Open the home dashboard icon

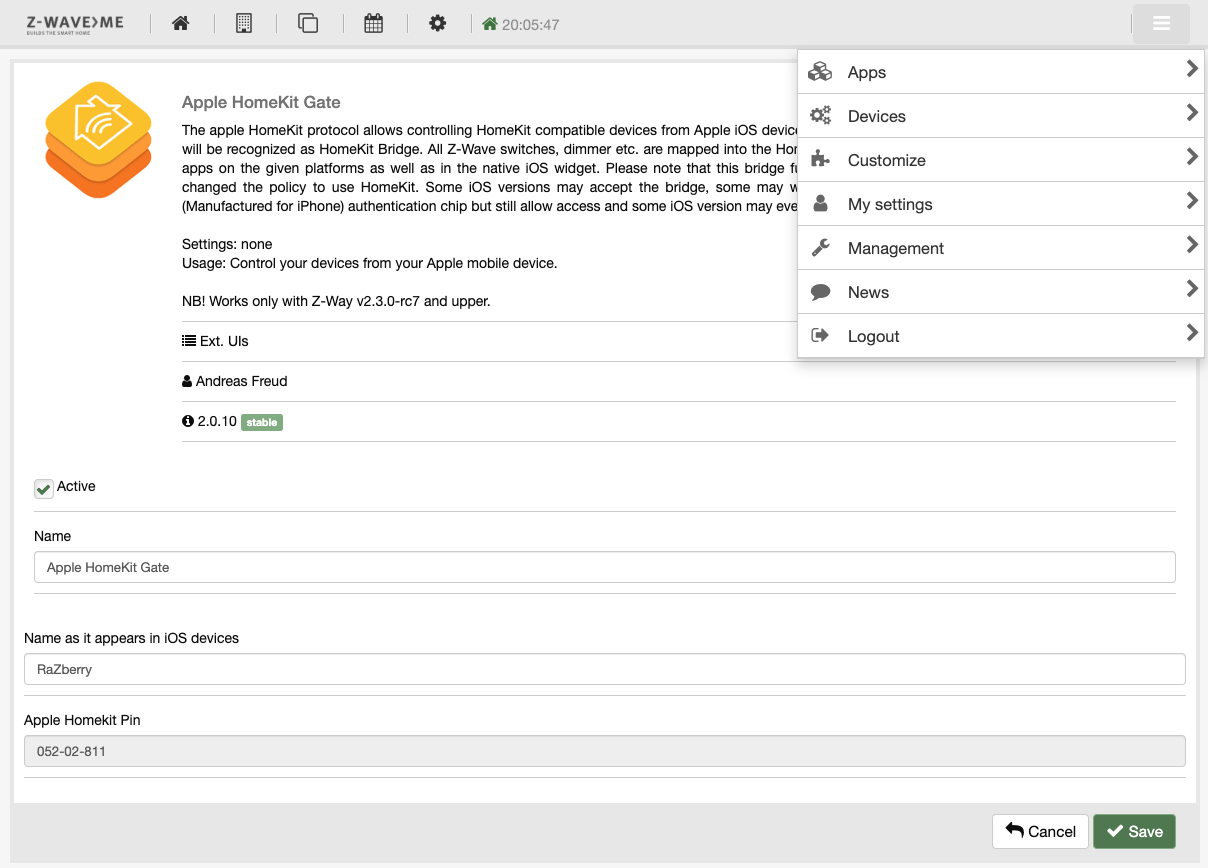coord(181,23)
